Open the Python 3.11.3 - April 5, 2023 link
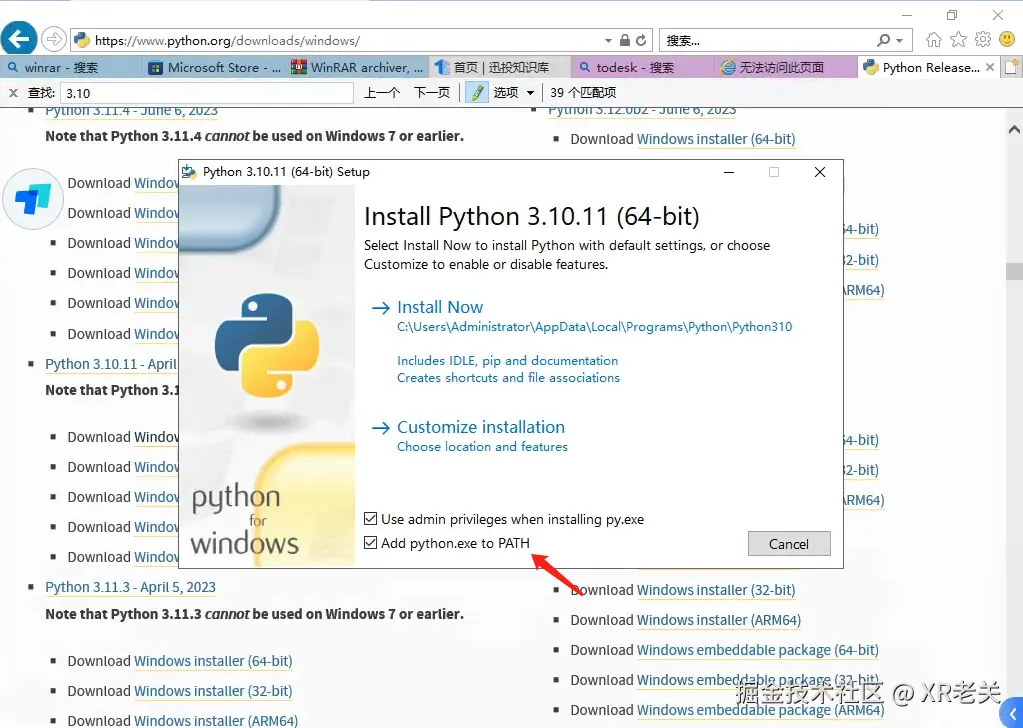Screen dimensions: 1023x728 pos(130,587)
